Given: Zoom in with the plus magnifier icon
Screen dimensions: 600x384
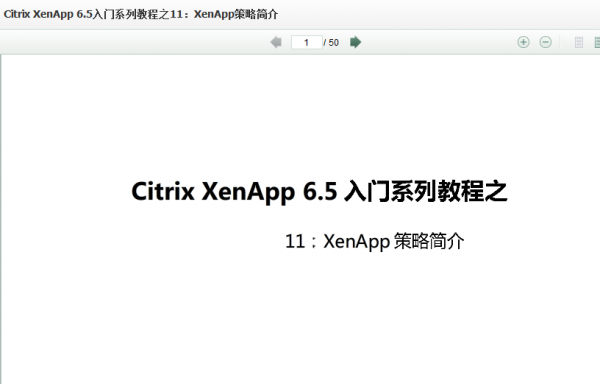Looking at the screenshot, I should click(x=523, y=42).
